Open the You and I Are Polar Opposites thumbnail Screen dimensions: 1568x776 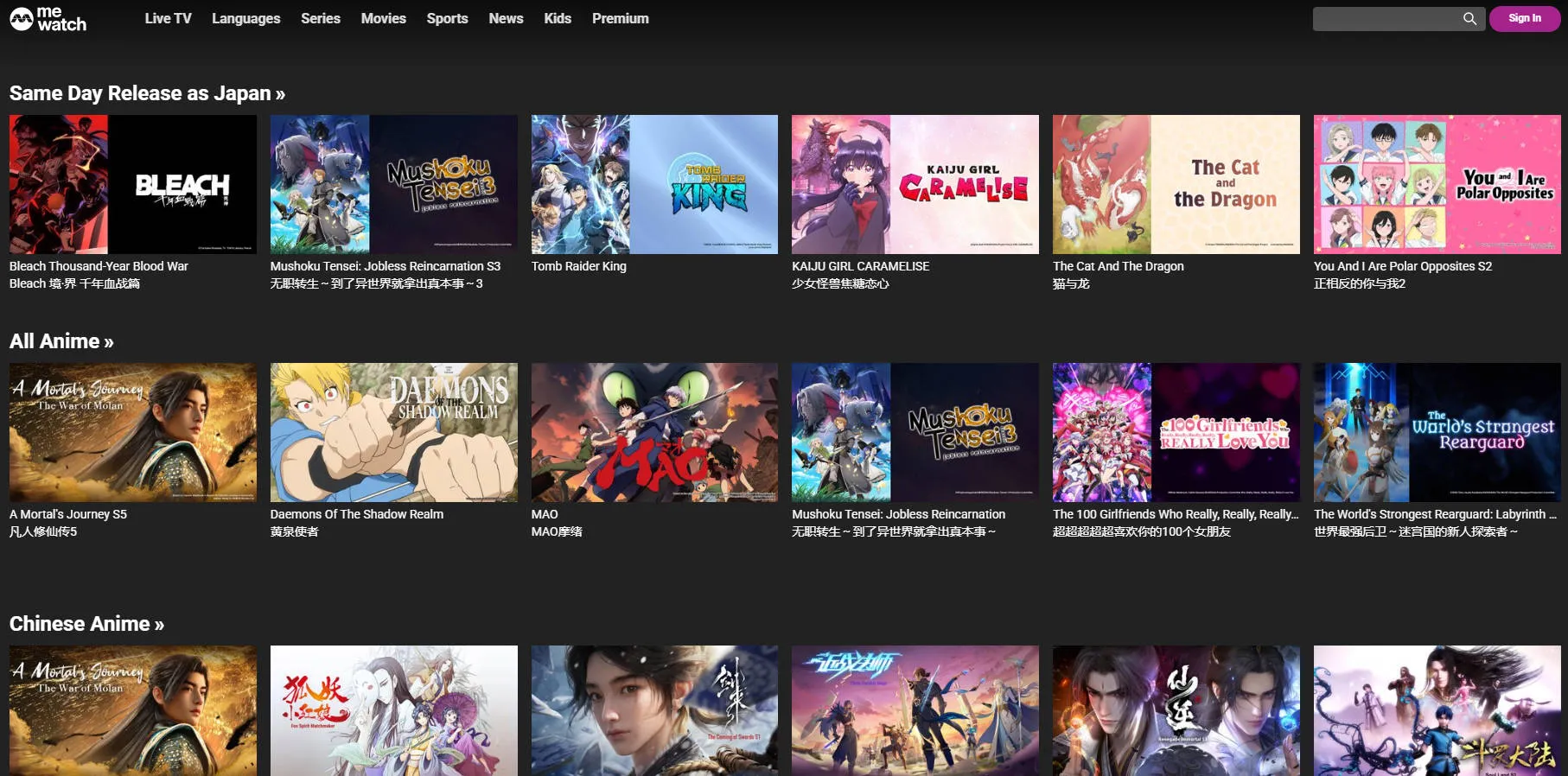pyautogui.click(x=1437, y=184)
